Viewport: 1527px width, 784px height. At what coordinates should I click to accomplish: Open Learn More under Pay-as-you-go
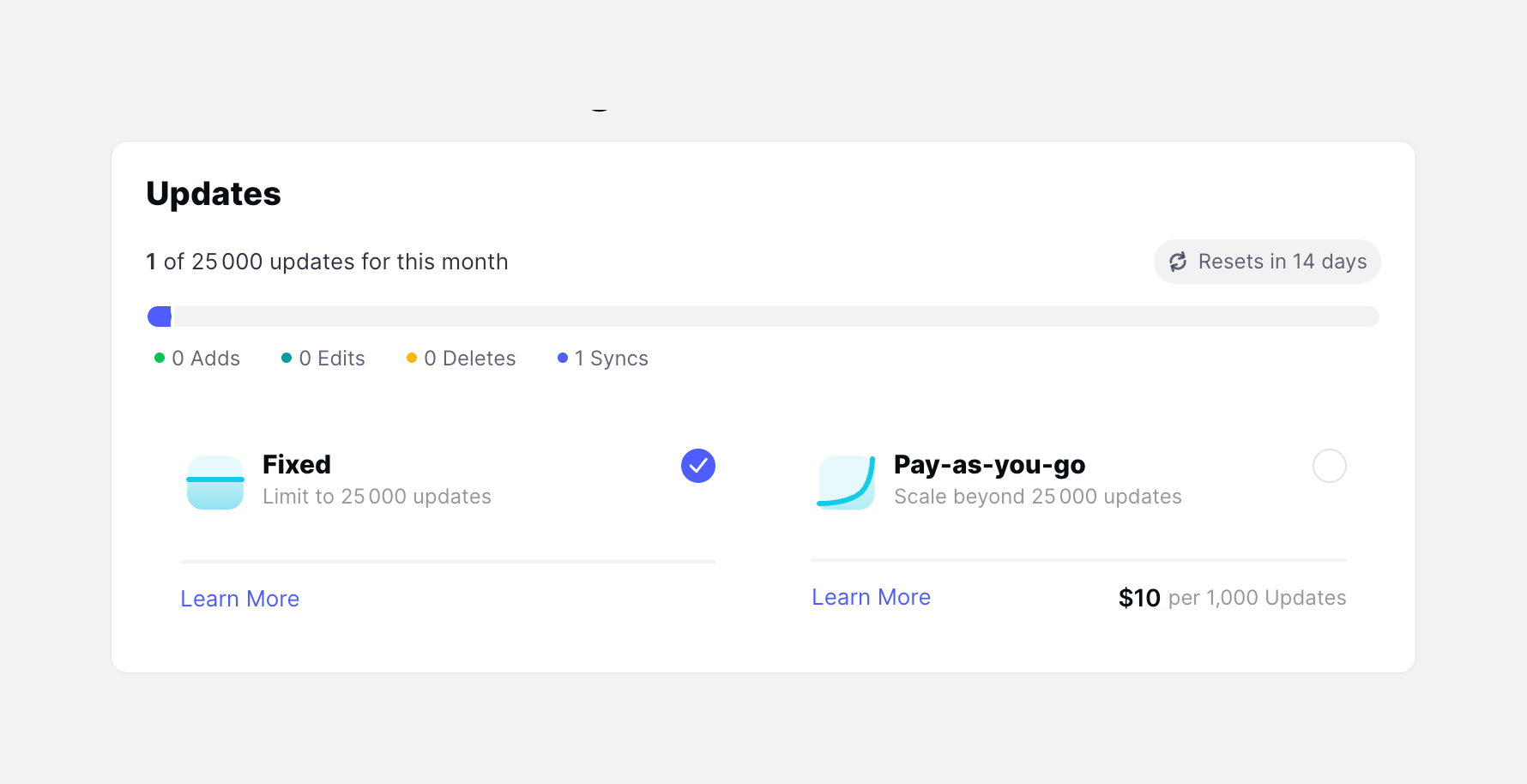[871, 597]
